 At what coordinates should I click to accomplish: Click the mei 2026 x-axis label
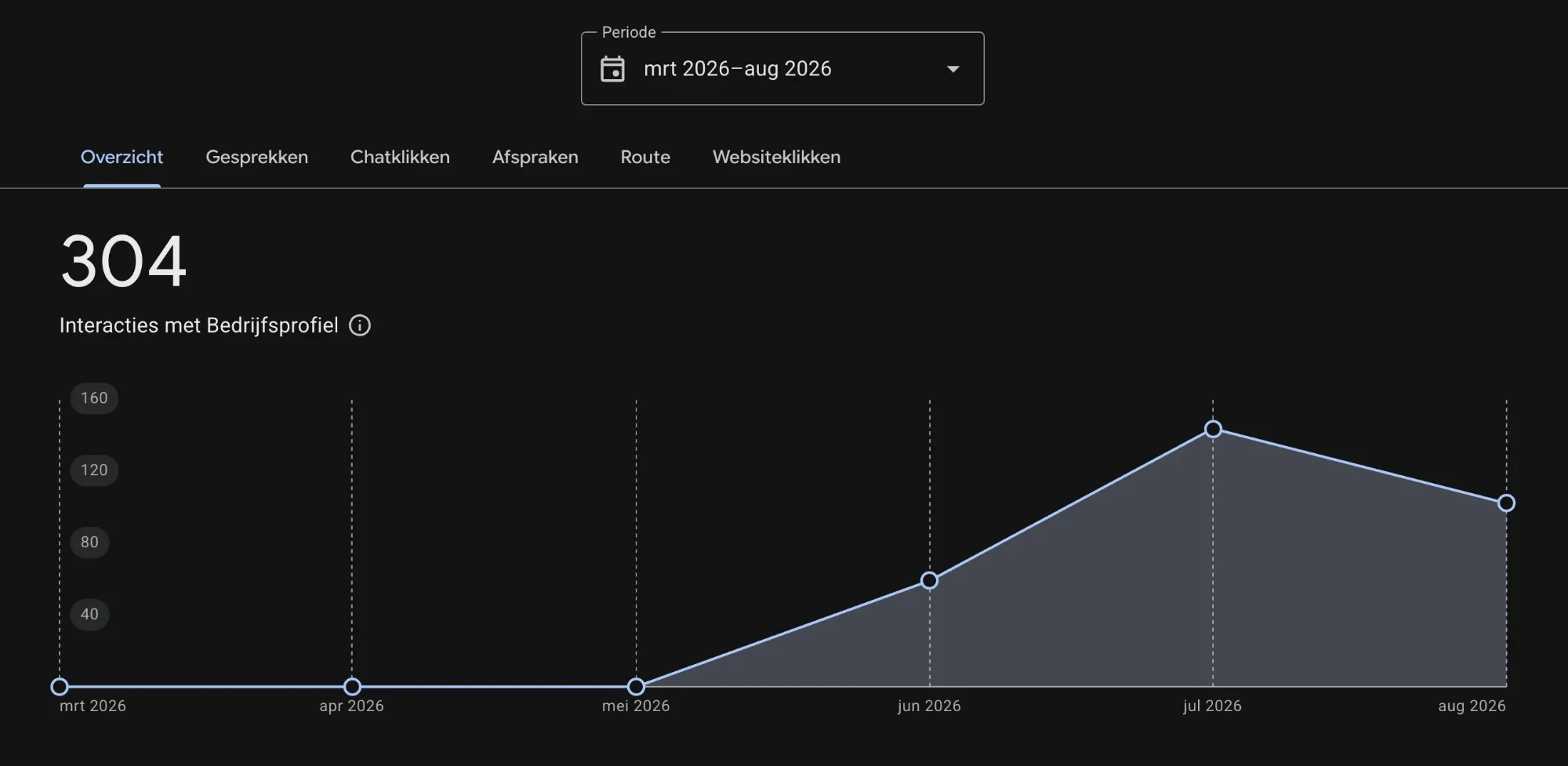point(636,706)
